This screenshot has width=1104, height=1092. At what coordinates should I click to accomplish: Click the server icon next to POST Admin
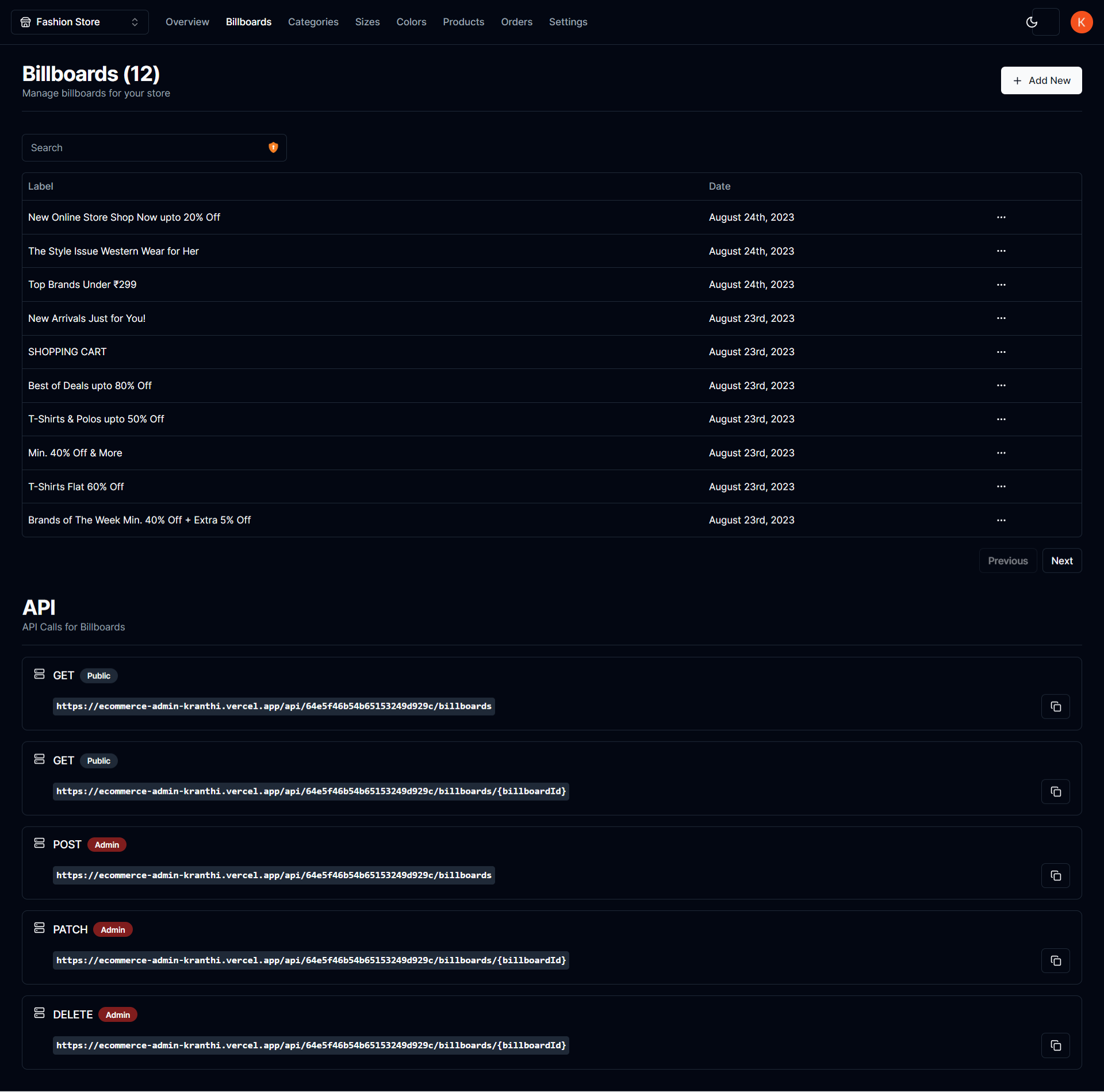click(x=39, y=843)
